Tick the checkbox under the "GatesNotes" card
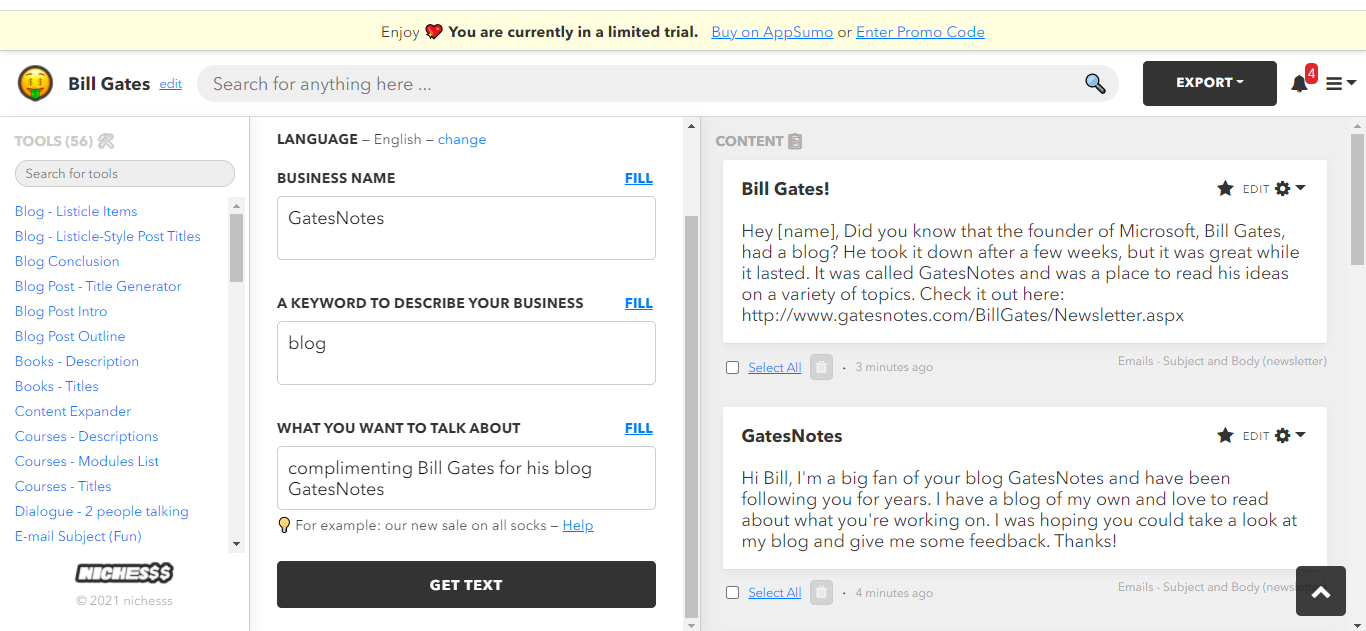 coord(733,593)
